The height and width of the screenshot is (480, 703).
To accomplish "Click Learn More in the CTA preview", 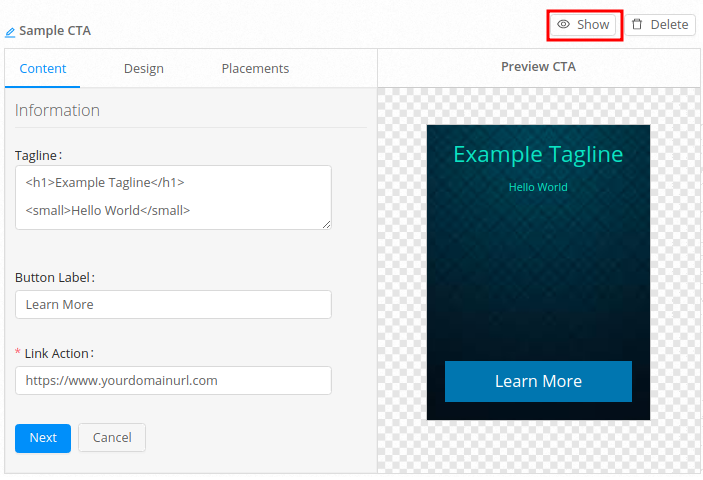I will coord(538,381).
